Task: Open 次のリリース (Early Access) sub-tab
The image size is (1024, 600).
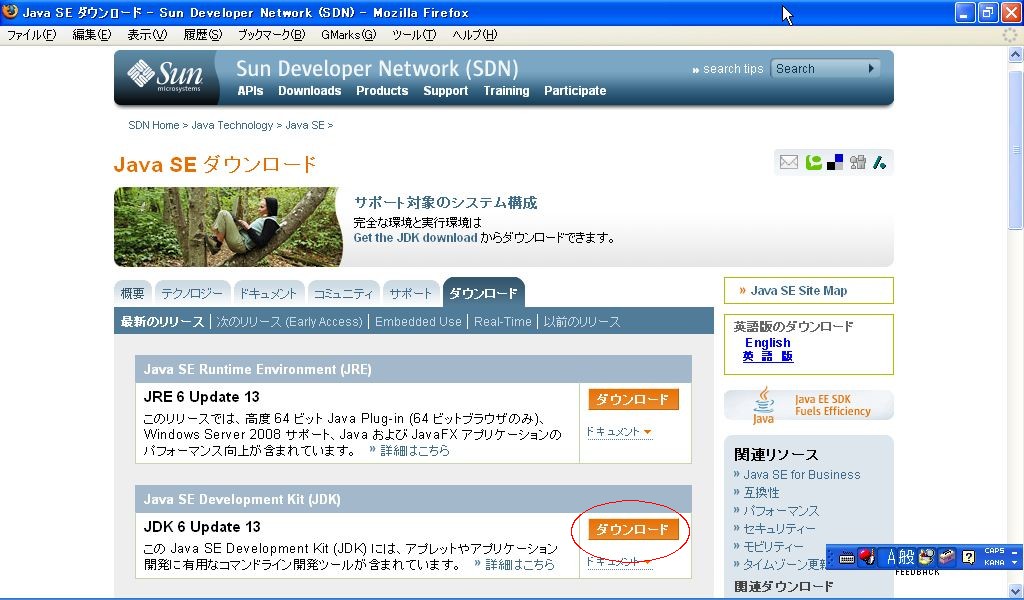Action: point(289,321)
